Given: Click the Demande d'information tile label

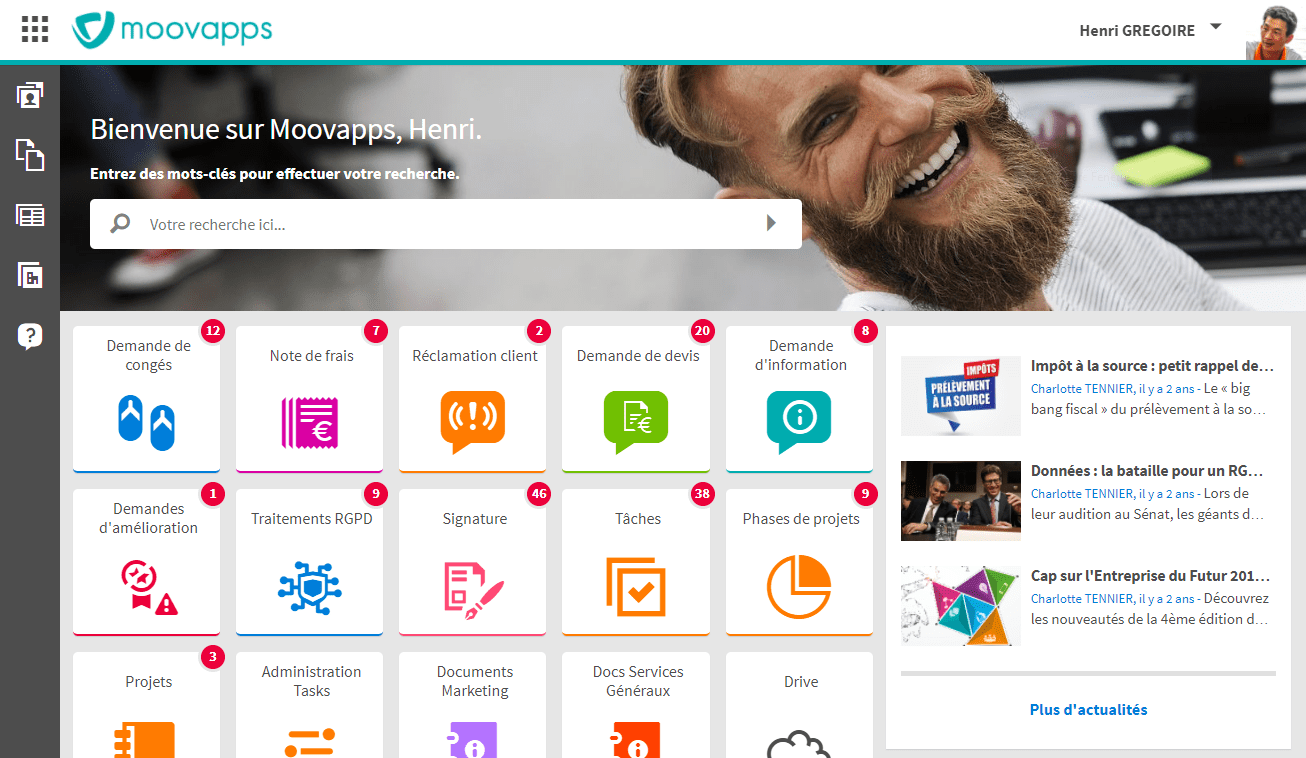Looking at the screenshot, I should (x=801, y=355).
